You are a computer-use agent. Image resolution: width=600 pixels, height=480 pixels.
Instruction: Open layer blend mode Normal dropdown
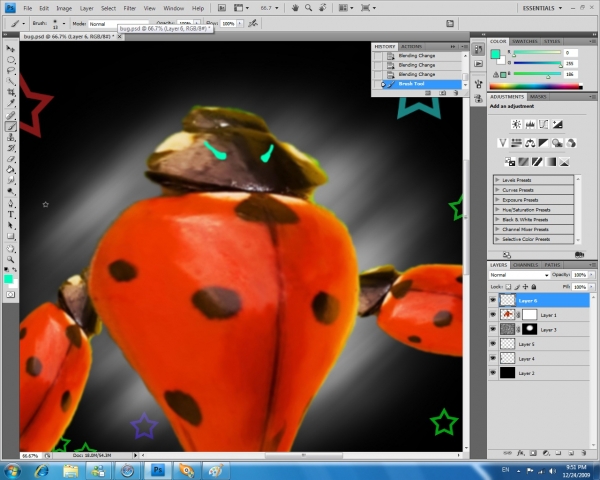[x=519, y=275]
